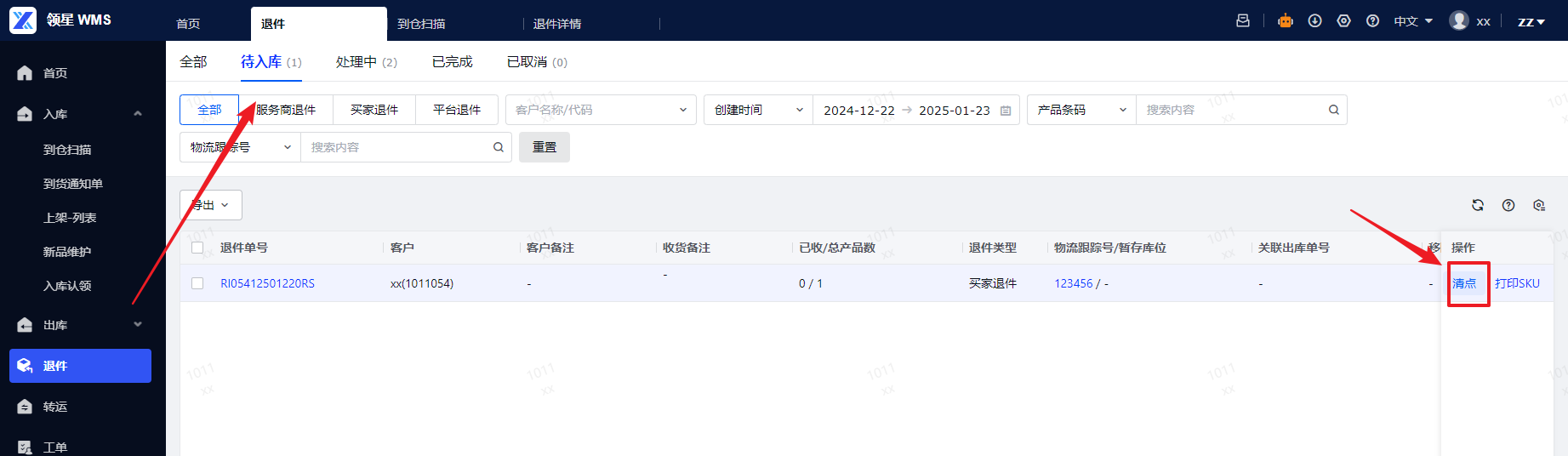Viewport: 1568px width, 456px height.
Task: Click the 清点 action link
Action: tap(1464, 283)
